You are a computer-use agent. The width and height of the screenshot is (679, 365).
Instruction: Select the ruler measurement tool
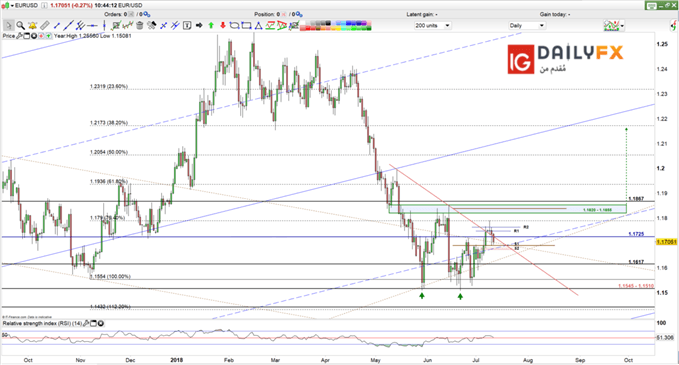click(45, 26)
